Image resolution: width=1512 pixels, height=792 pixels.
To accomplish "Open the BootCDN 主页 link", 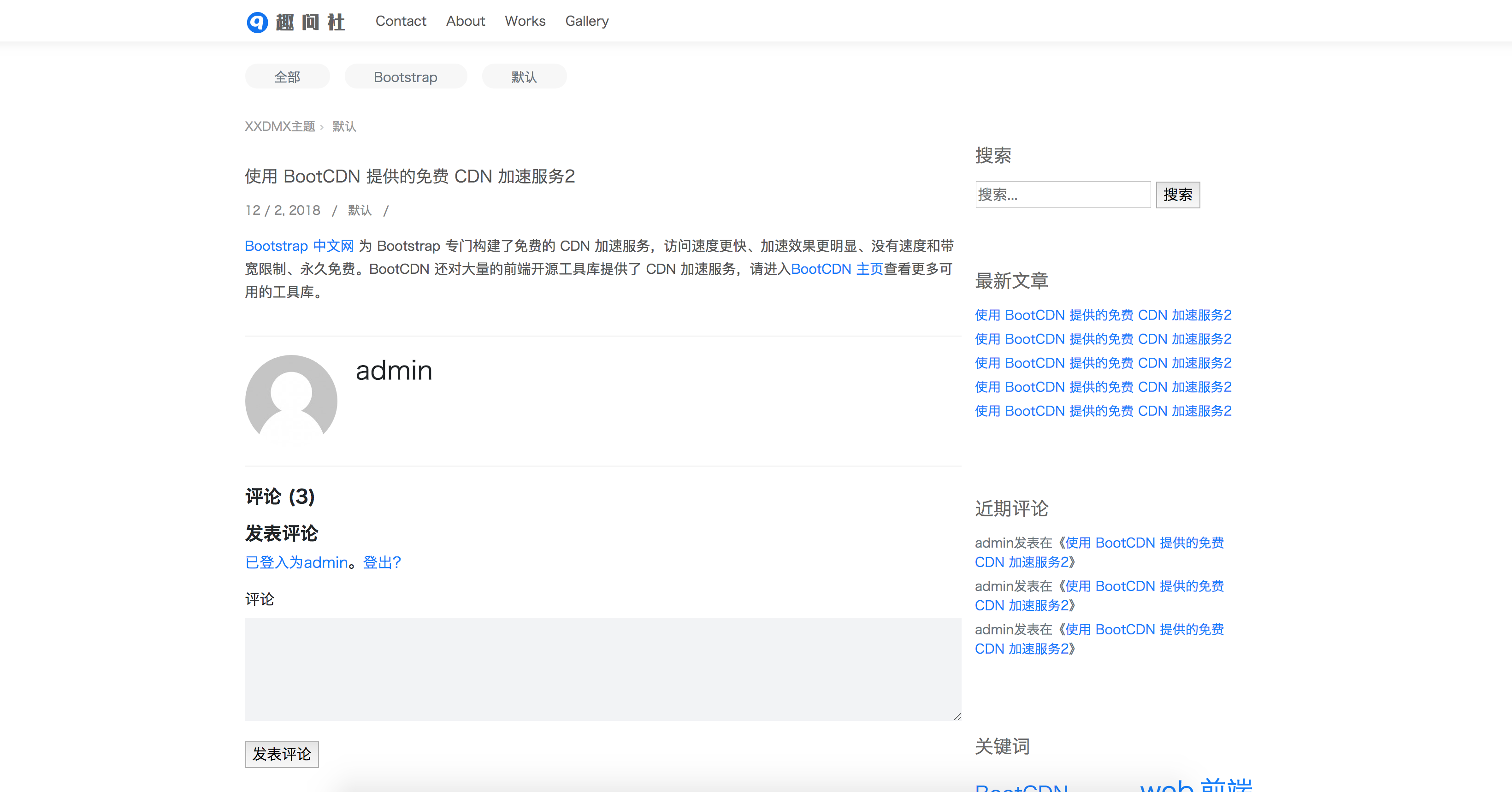I will click(836, 269).
